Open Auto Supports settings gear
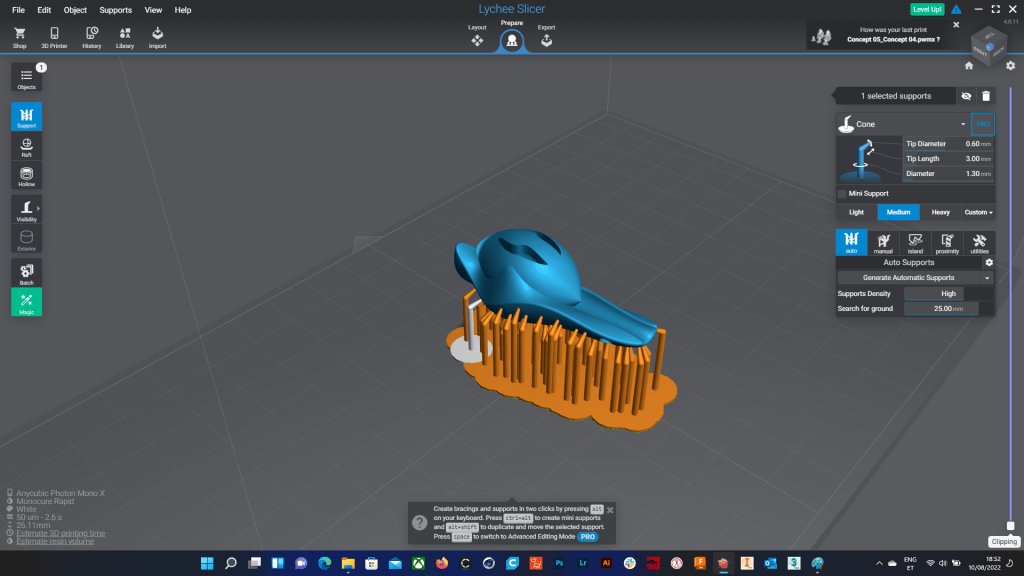 (989, 262)
